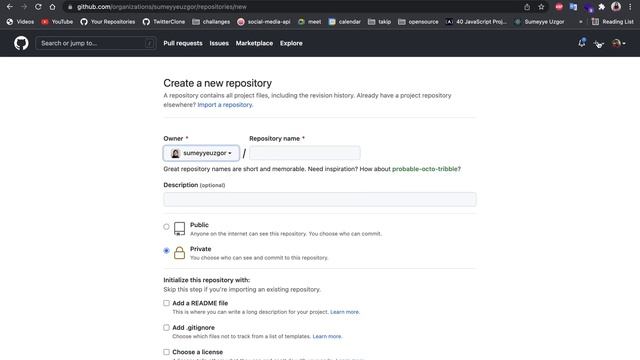
Task: Open the takip bookmark folder
Action: [379, 22]
